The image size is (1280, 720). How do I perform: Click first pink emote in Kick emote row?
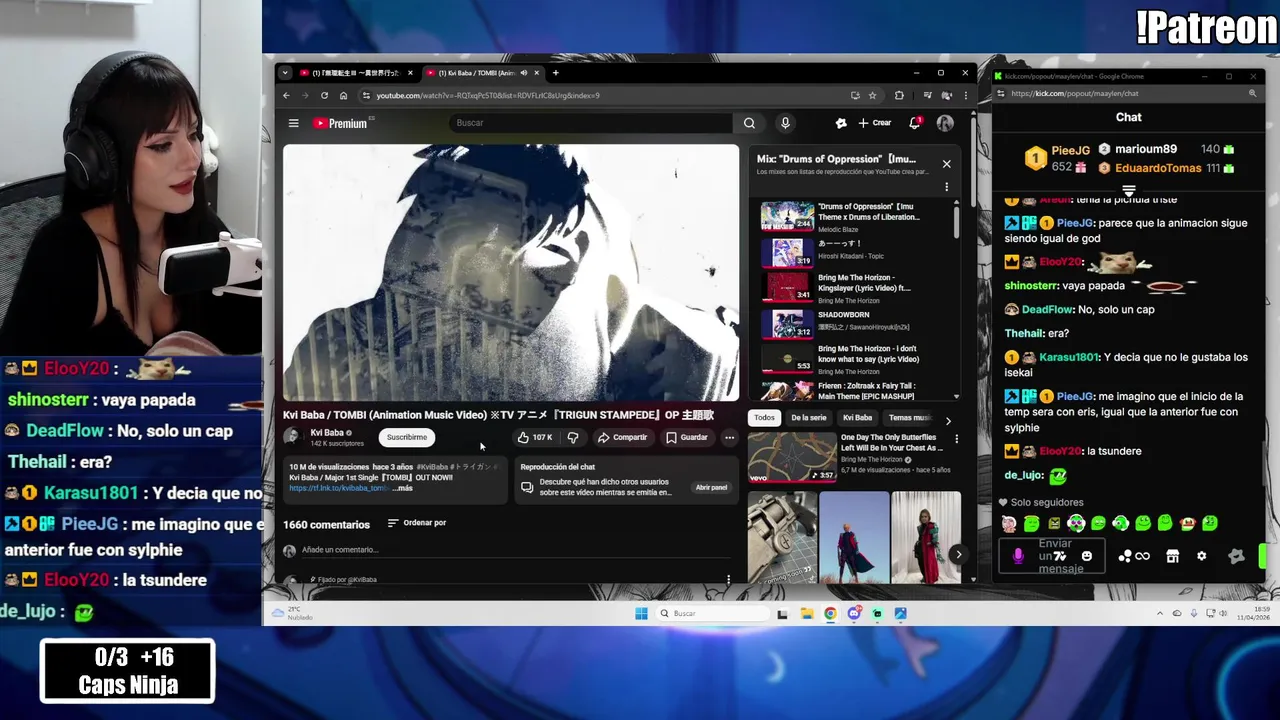(1009, 523)
